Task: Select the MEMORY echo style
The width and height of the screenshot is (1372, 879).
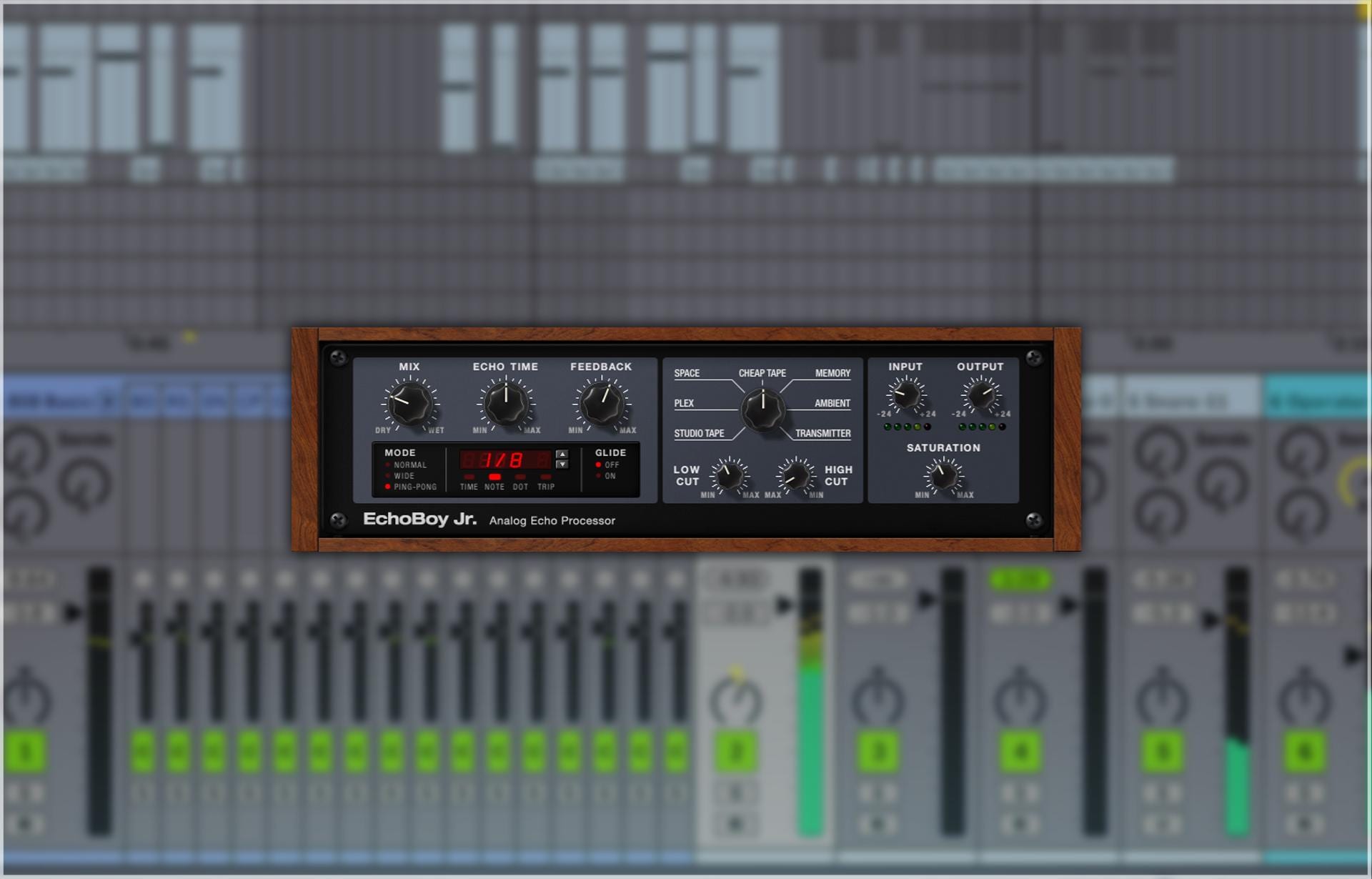Action: pos(832,373)
